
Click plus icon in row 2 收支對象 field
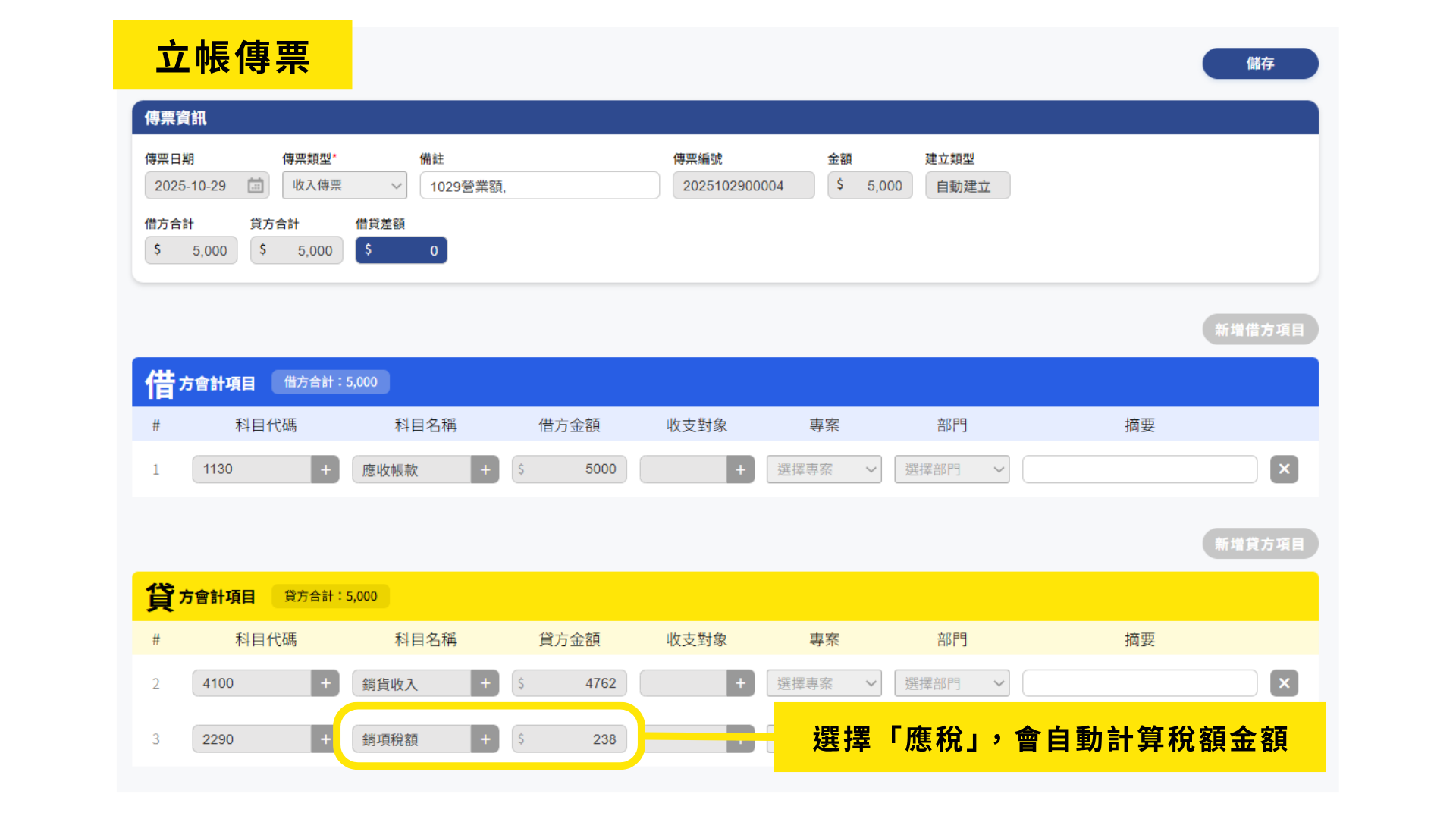coord(740,683)
